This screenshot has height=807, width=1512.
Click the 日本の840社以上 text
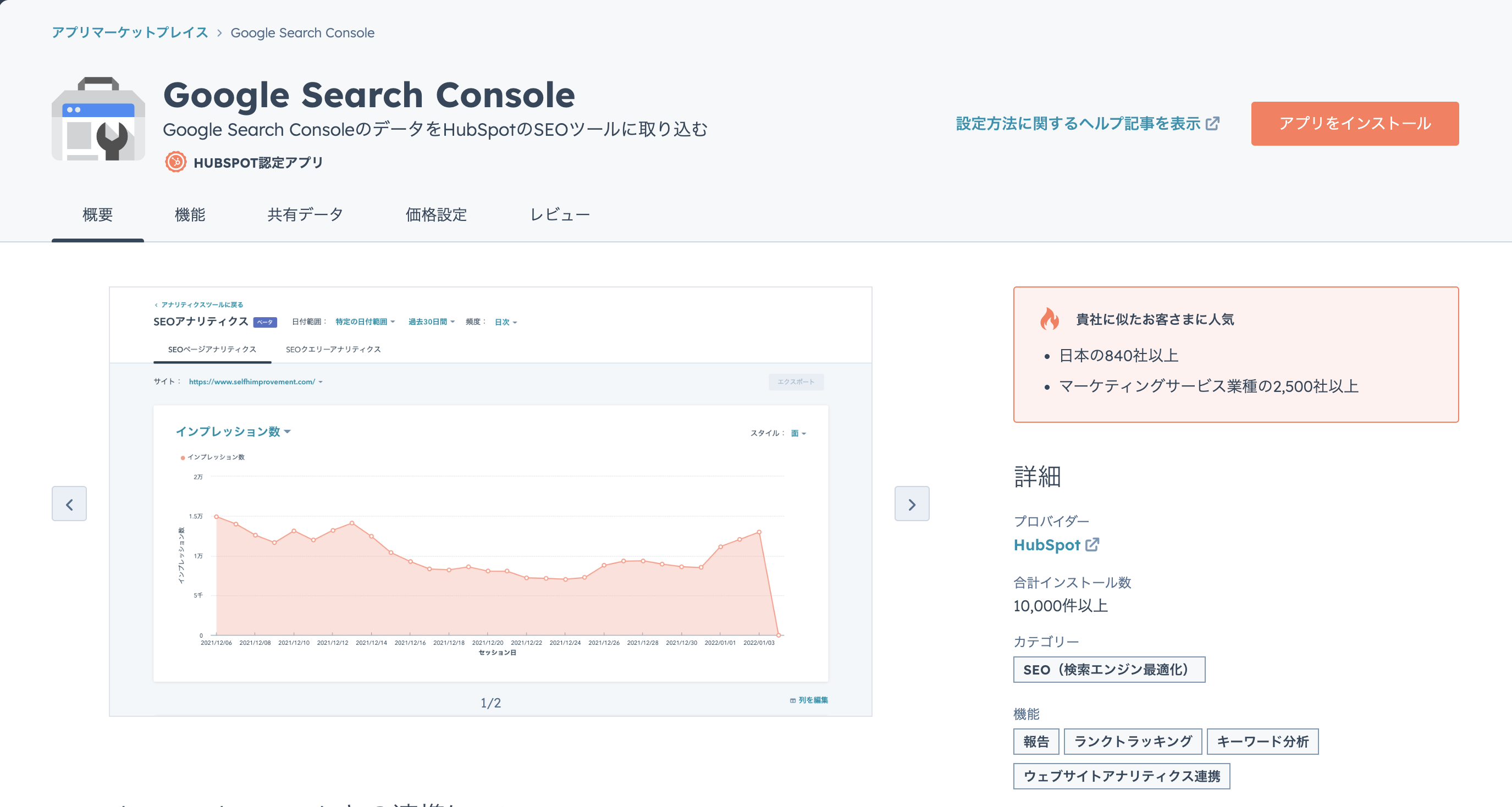pos(1119,356)
